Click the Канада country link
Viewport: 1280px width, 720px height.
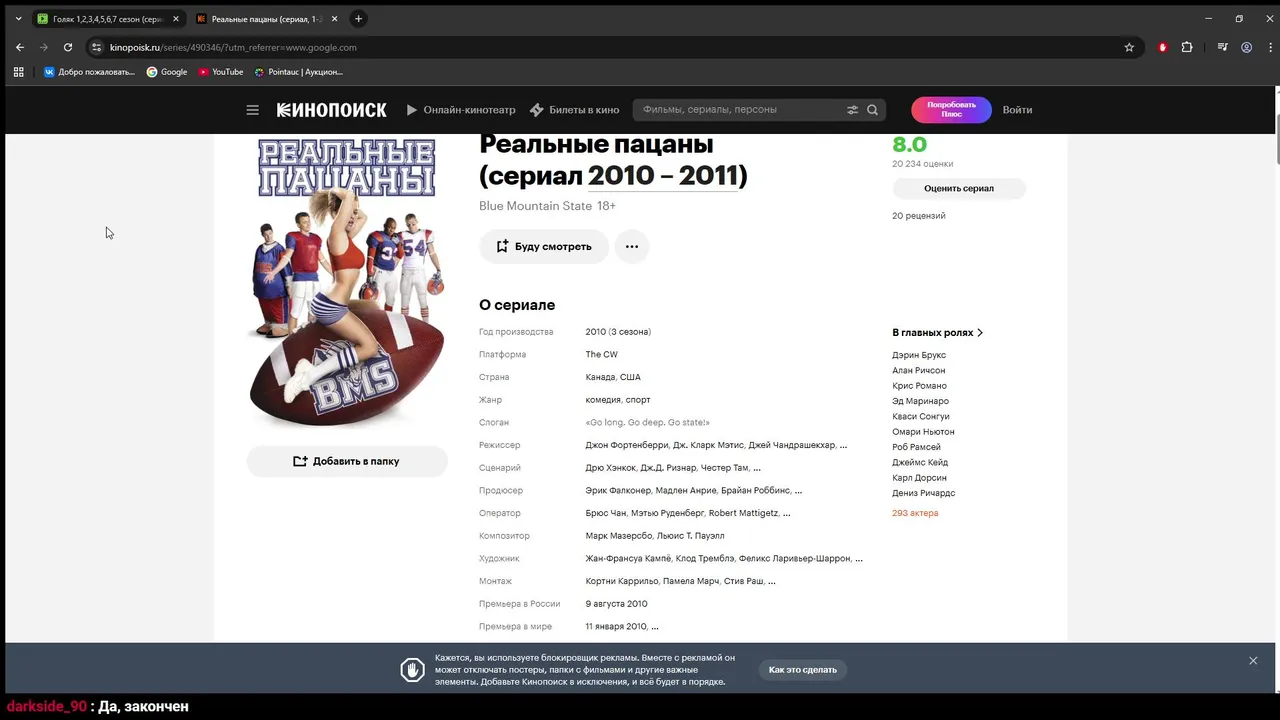[x=600, y=377]
